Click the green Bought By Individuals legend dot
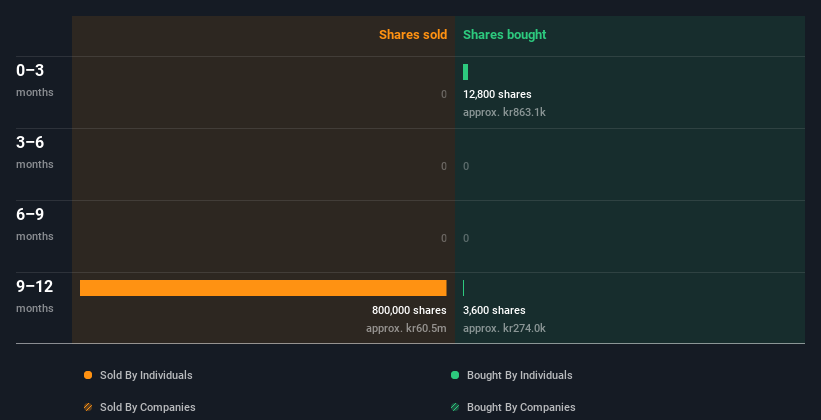This screenshot has width=821, height=420. [455, 375]
